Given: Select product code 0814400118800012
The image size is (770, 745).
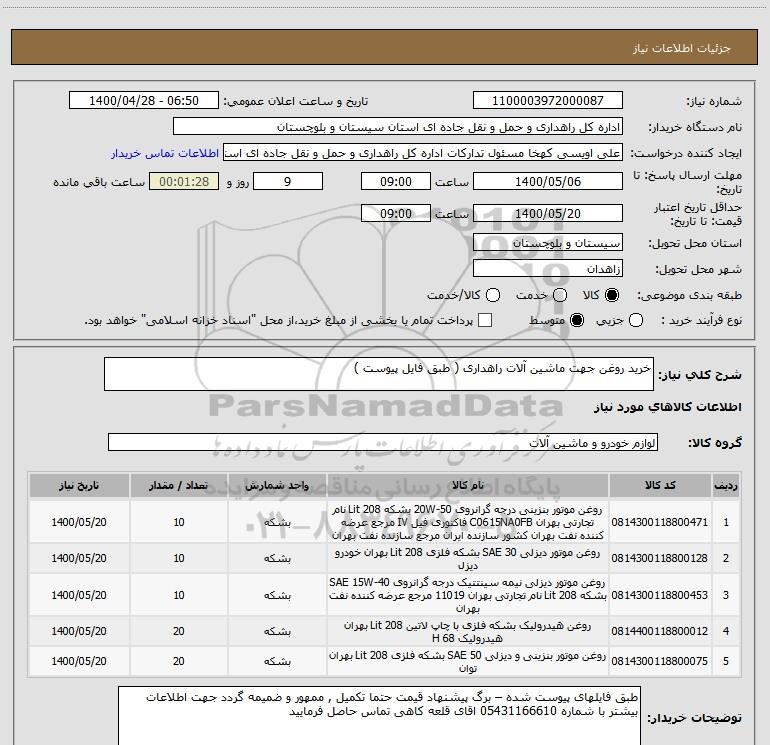Looking at the screenshot, I should [x=660, y=631].
